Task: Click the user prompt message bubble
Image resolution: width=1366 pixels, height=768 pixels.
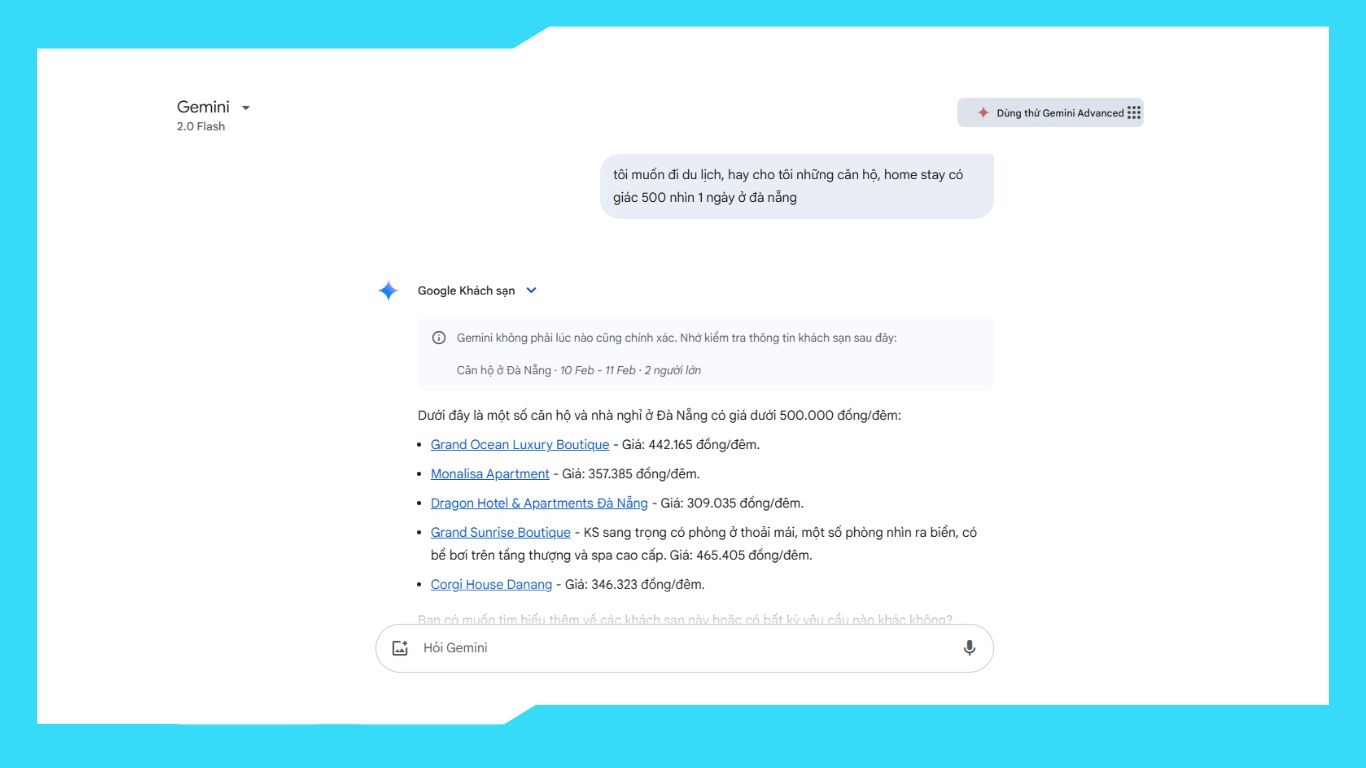Action: [797, 186]
